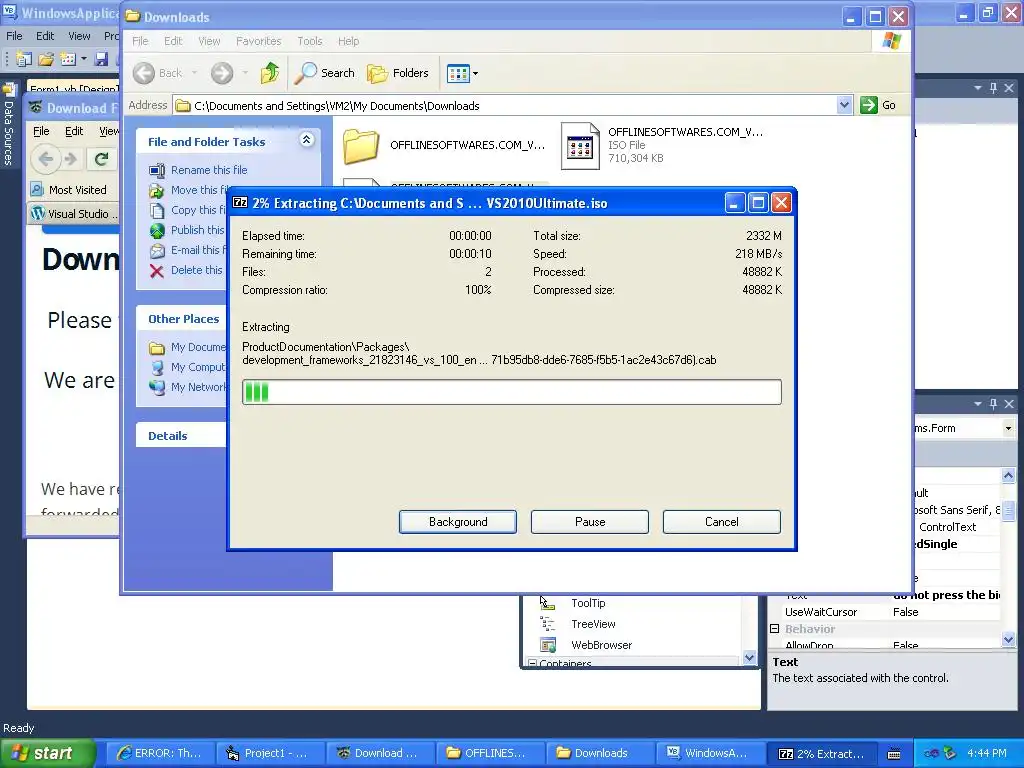
Task: Click Edit menu in Visual Basic window
Action: click(x=45, y=36)
